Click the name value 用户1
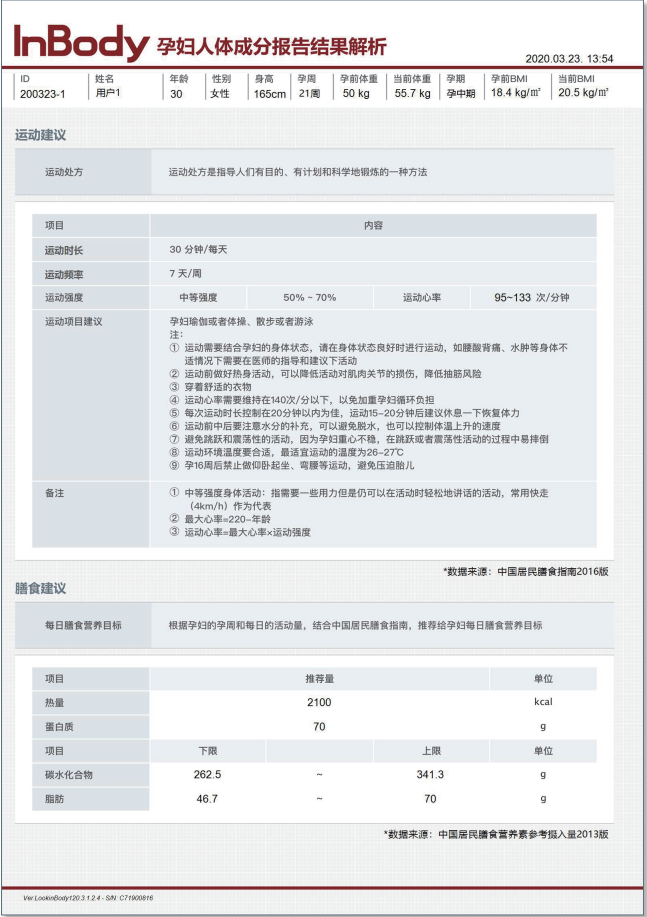 [x=108, y=92]
